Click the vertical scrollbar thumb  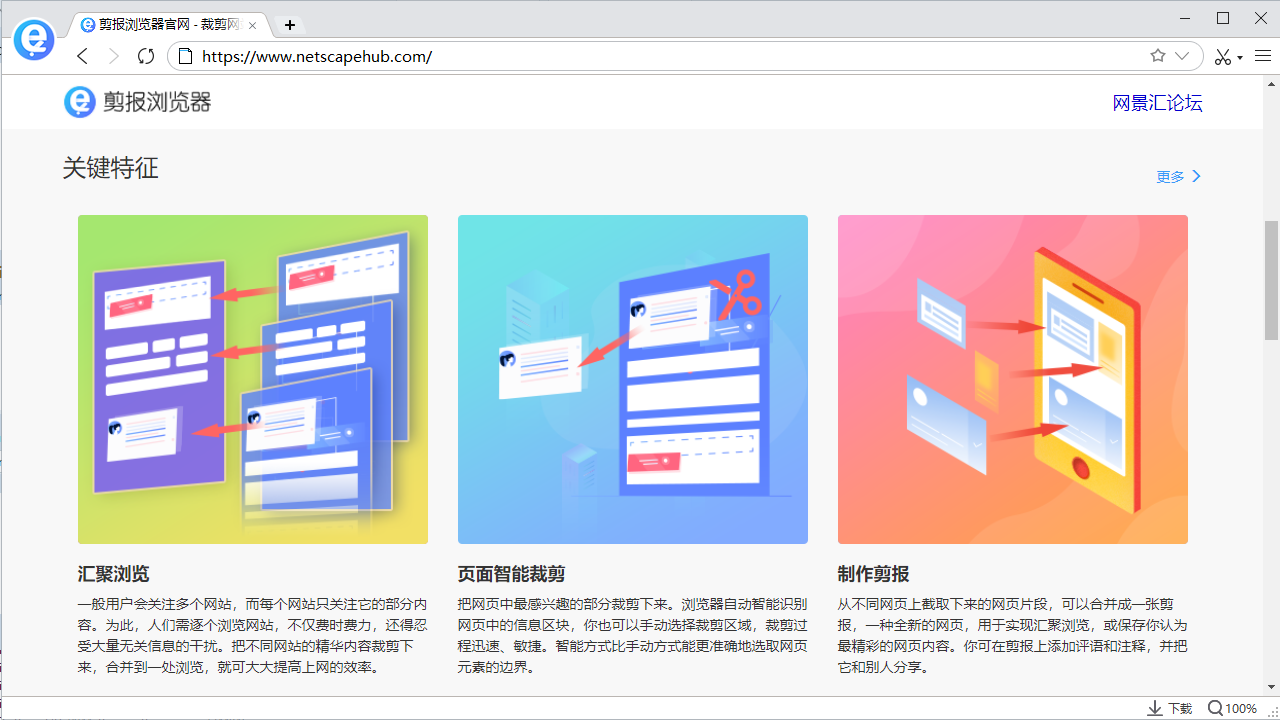(x=1271, y=280)
